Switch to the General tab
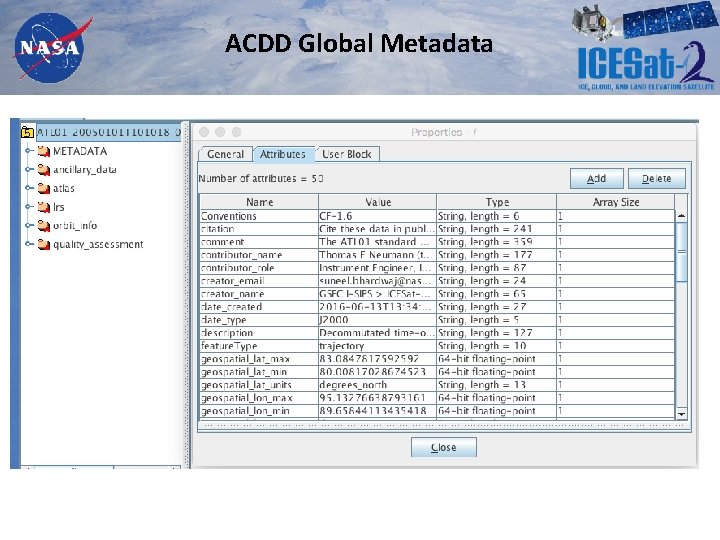This screenshot has height=540, width=720. click(225, 154)
